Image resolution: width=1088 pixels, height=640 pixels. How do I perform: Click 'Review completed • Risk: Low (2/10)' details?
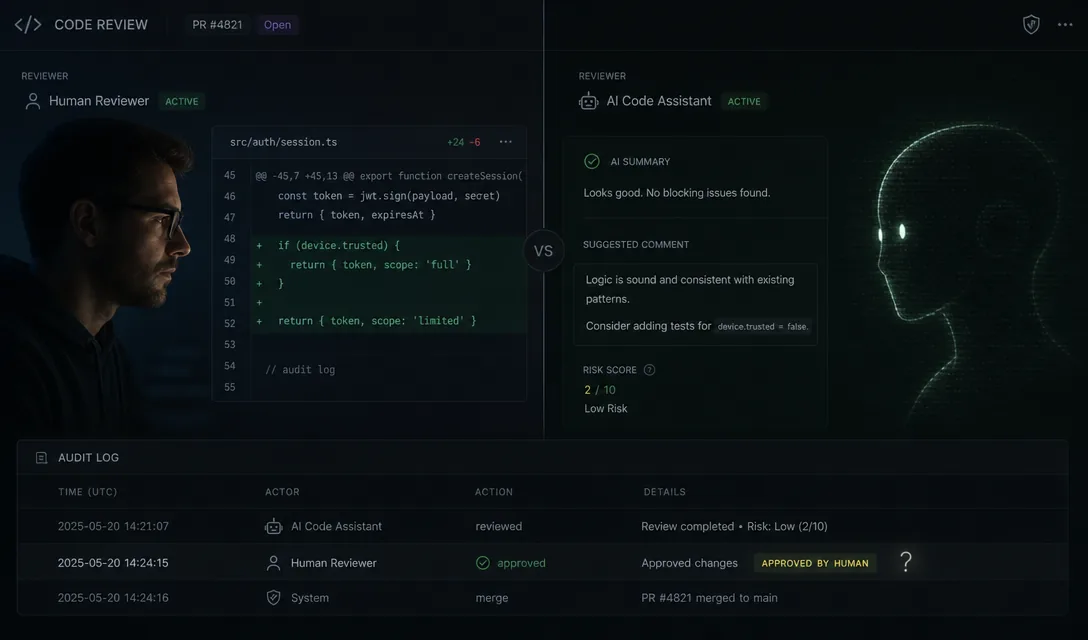[734, 527]
